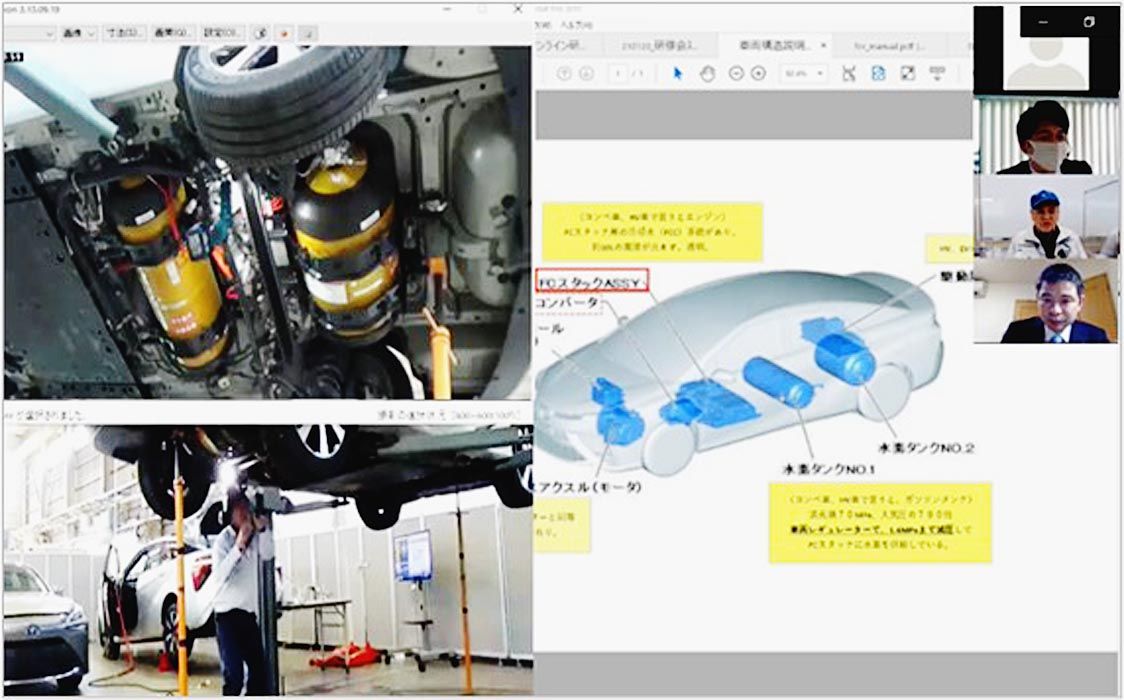Click the fifth camera toolbar button
Screen dimensions: 1124x700
[221, 33]
